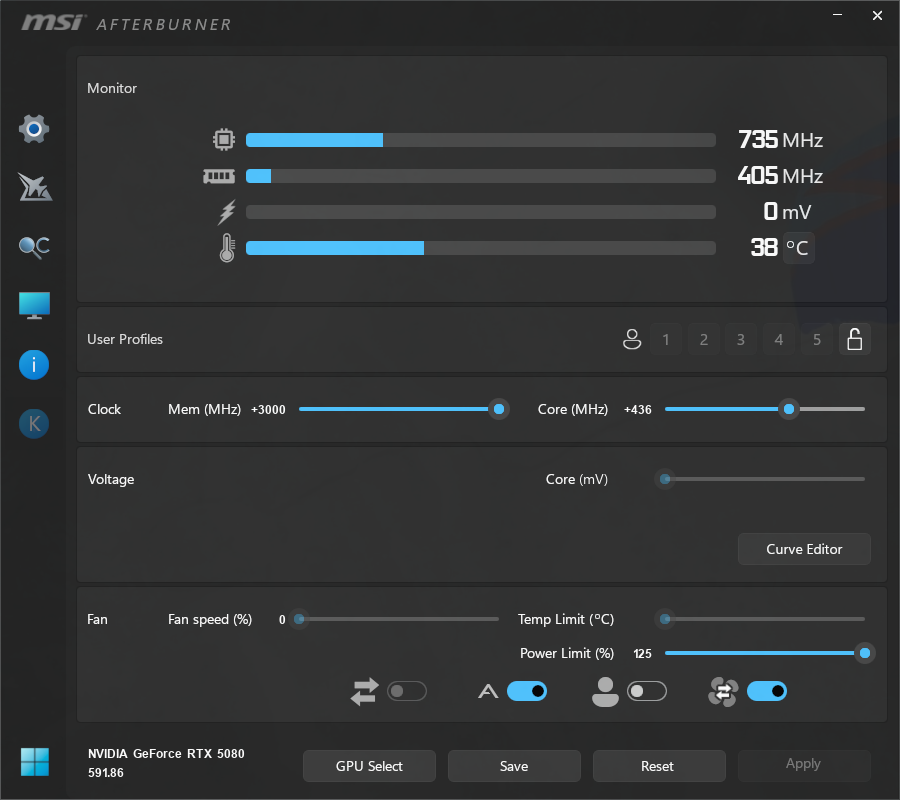Save the current overclock profile
Screen dimensions: 900x800
tap(514, 765)
